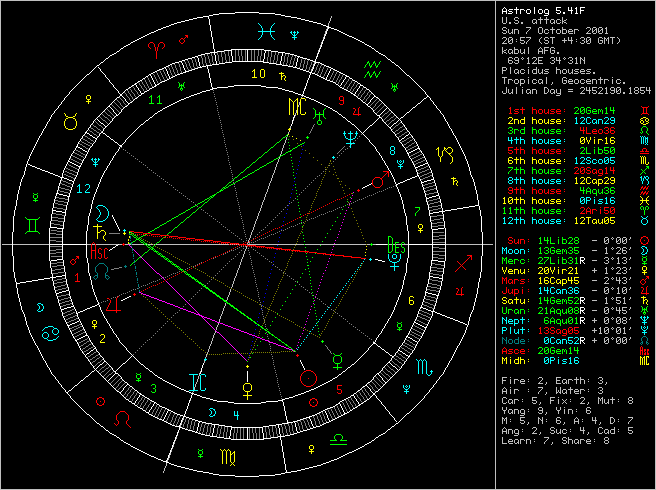Select the red Aries sign on the zodiac ring
This screenshot has width=656, height=490.
156,47
